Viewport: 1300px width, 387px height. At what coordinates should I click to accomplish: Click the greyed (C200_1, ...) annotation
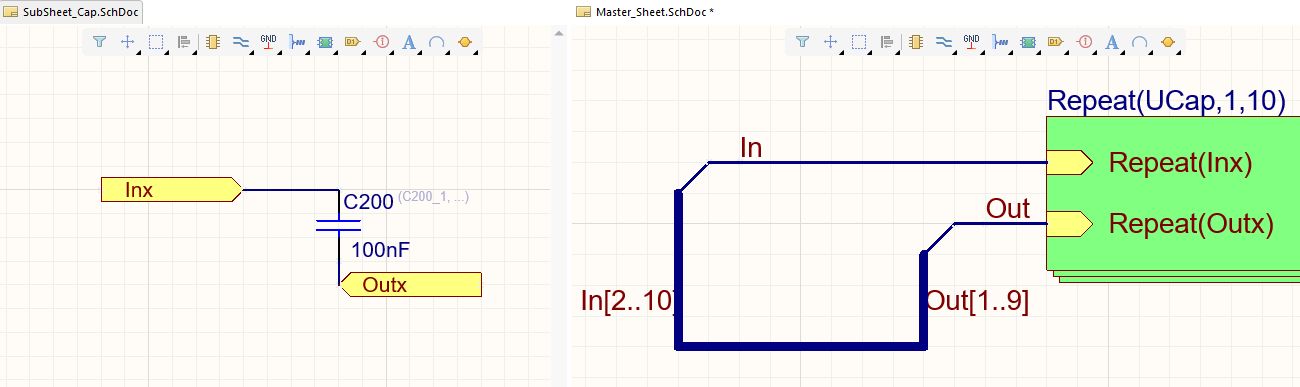[x=433, y=198]
